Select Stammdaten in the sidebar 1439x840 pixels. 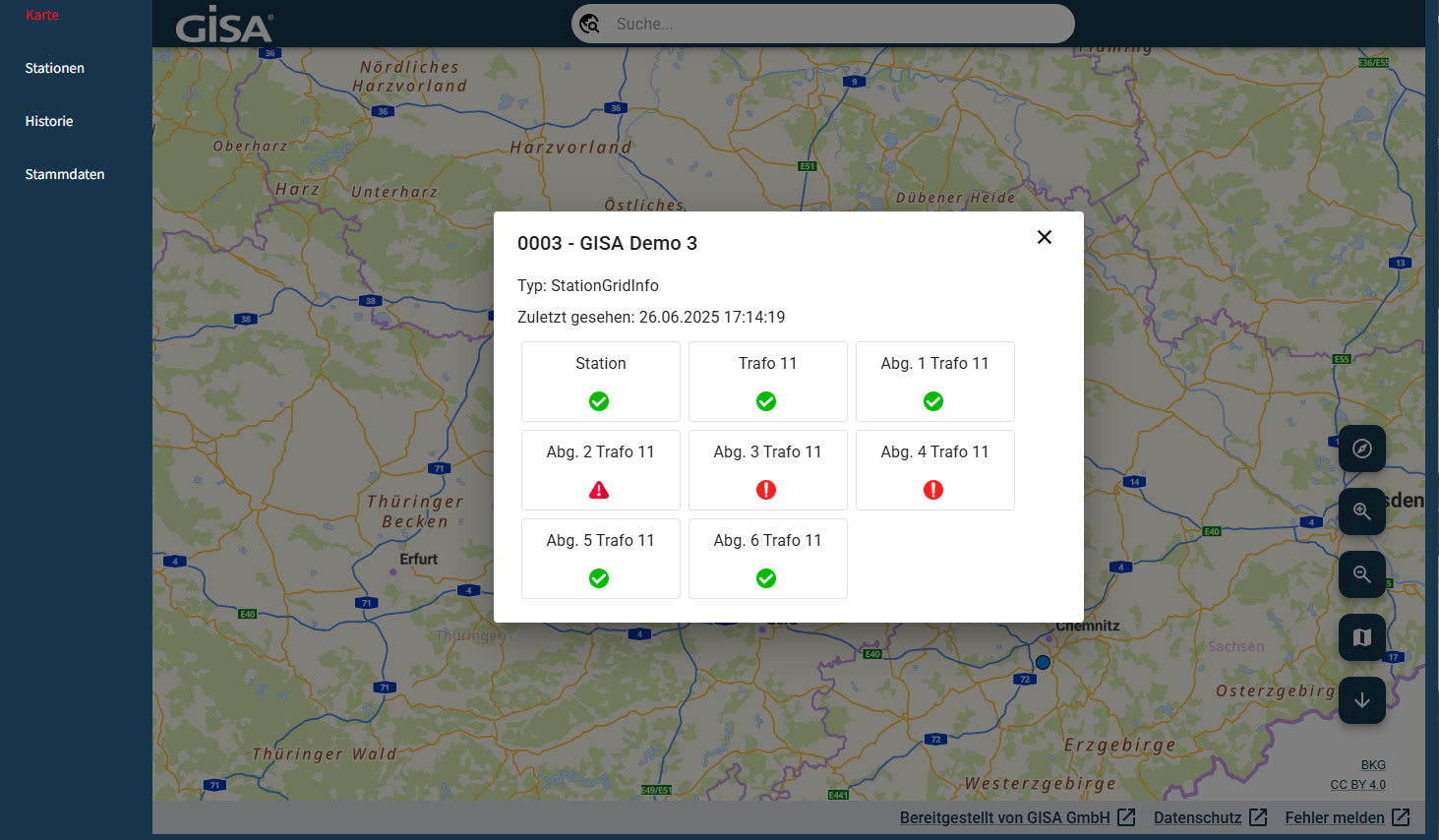click(x=65, y=174)
